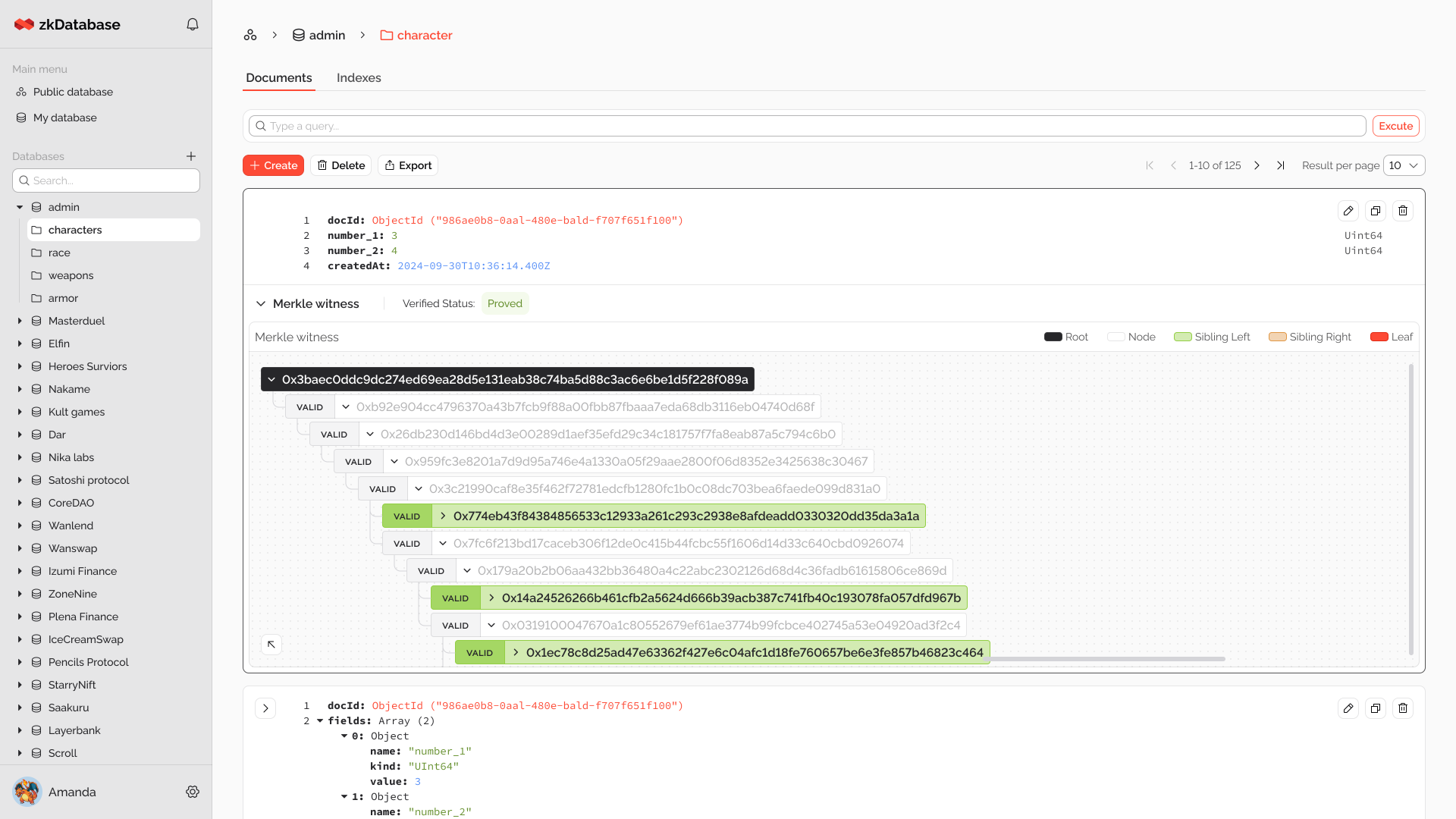The width and height of the screenshot is (1456, 819).
Task: Click the createdAt timestamp value
Action: (474, 265)
